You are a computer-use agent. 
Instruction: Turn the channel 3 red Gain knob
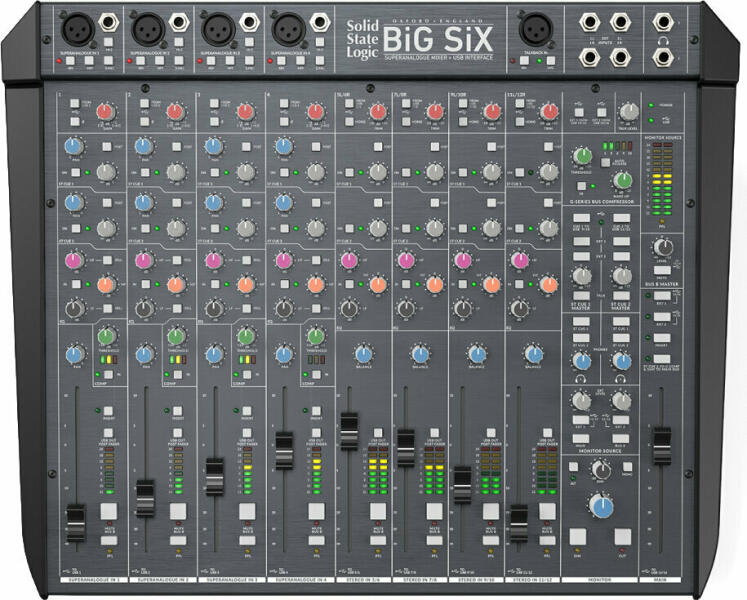coord(245,112)
